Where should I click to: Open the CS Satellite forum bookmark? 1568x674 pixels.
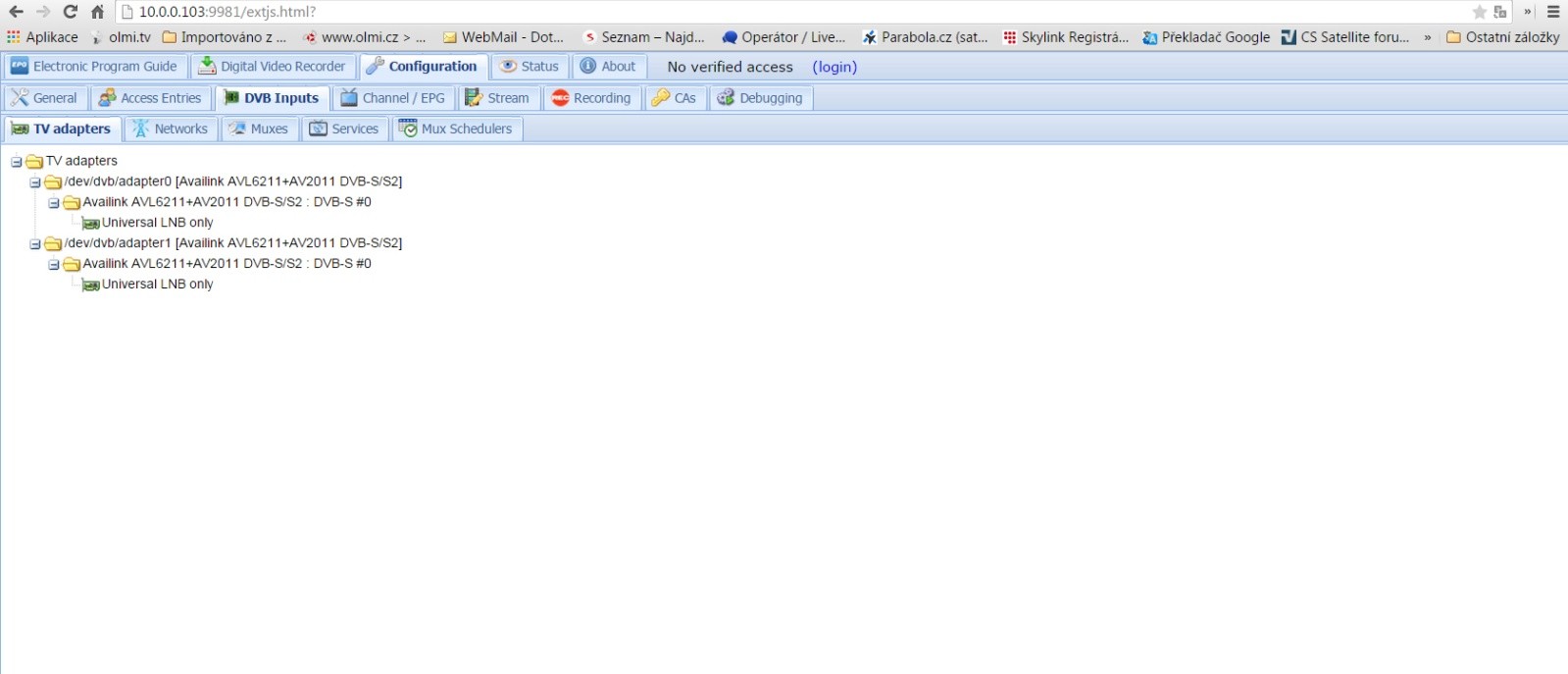1345,37
